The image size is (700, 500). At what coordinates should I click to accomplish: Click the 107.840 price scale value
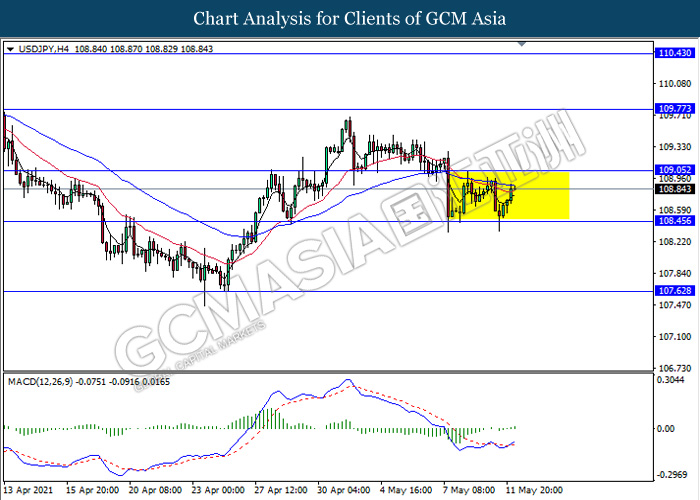click(x=675, y=273)
